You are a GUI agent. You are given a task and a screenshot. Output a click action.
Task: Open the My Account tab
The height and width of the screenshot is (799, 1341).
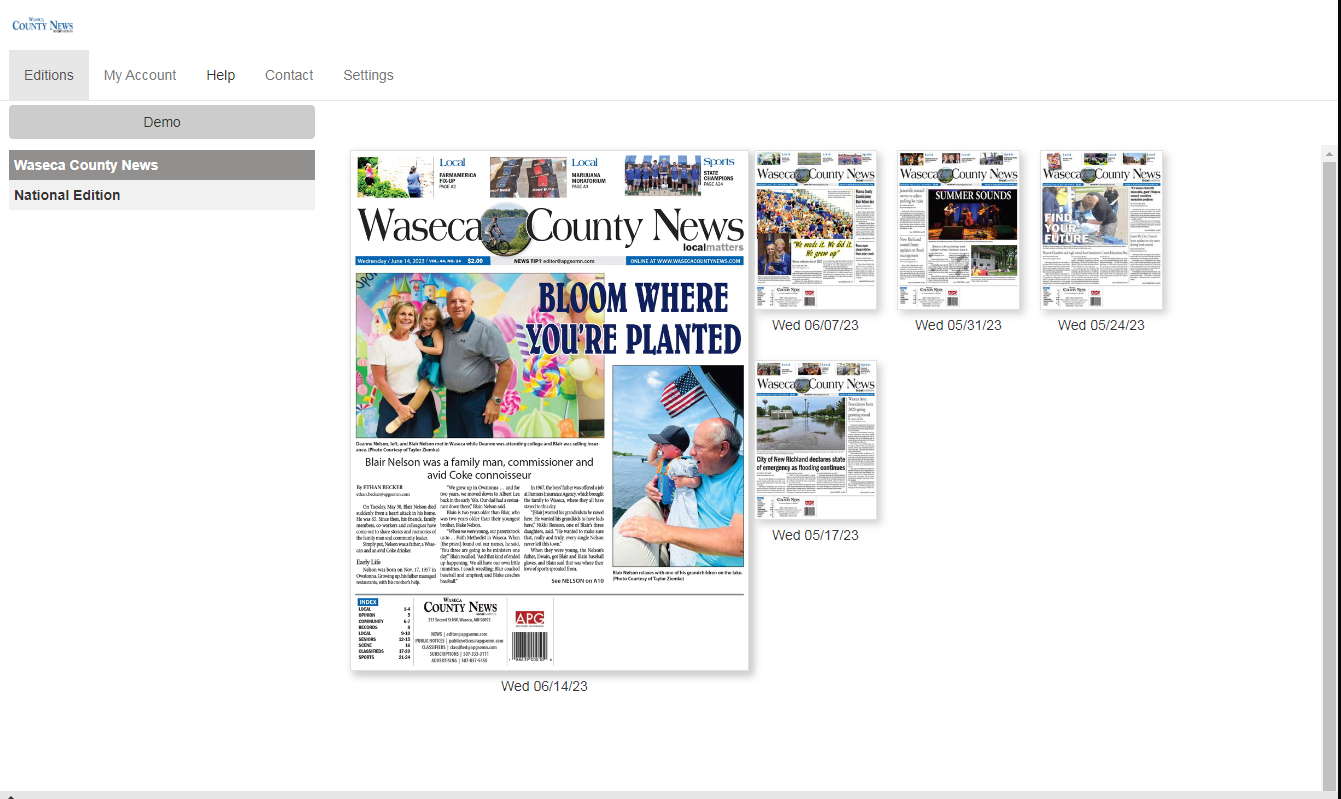tap(140, 75)
